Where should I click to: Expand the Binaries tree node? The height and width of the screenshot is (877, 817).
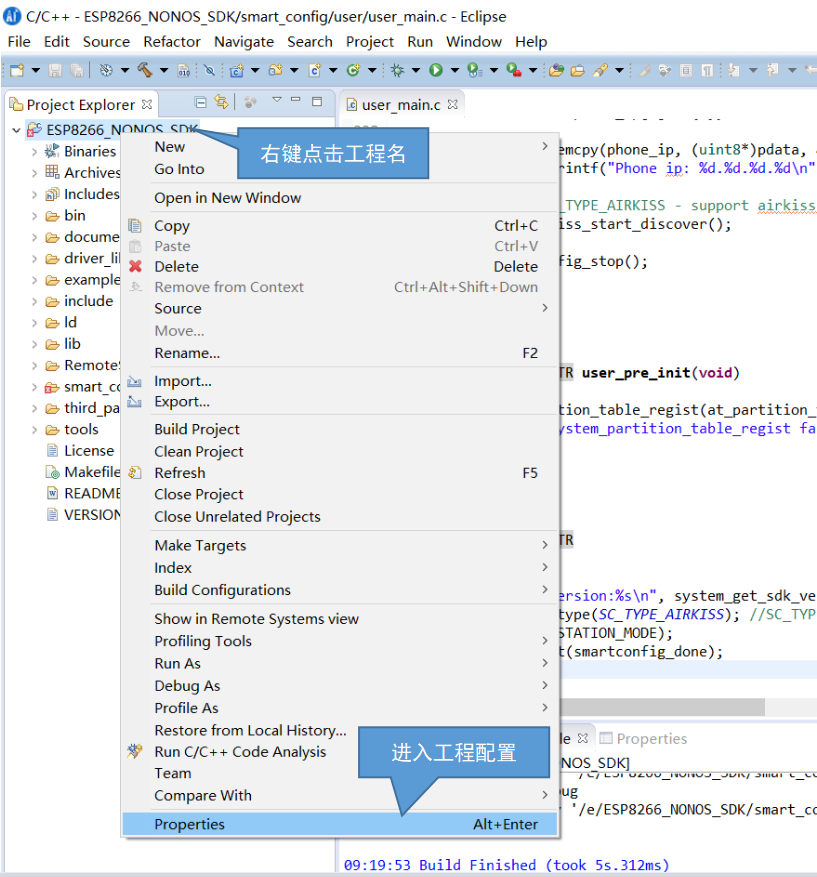pyautogui.click(x=34, y=152)
